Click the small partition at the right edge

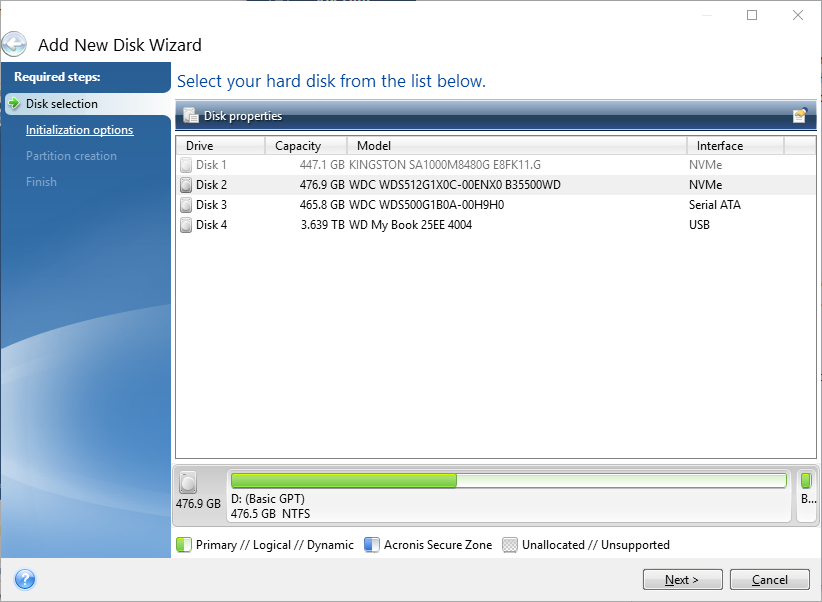coord(806,495)
